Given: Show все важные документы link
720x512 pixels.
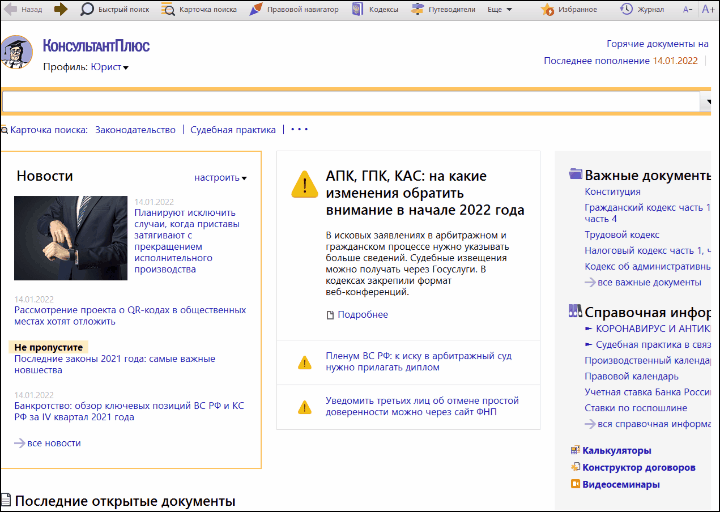Looking at the screenshot, I should click(649, 282).
